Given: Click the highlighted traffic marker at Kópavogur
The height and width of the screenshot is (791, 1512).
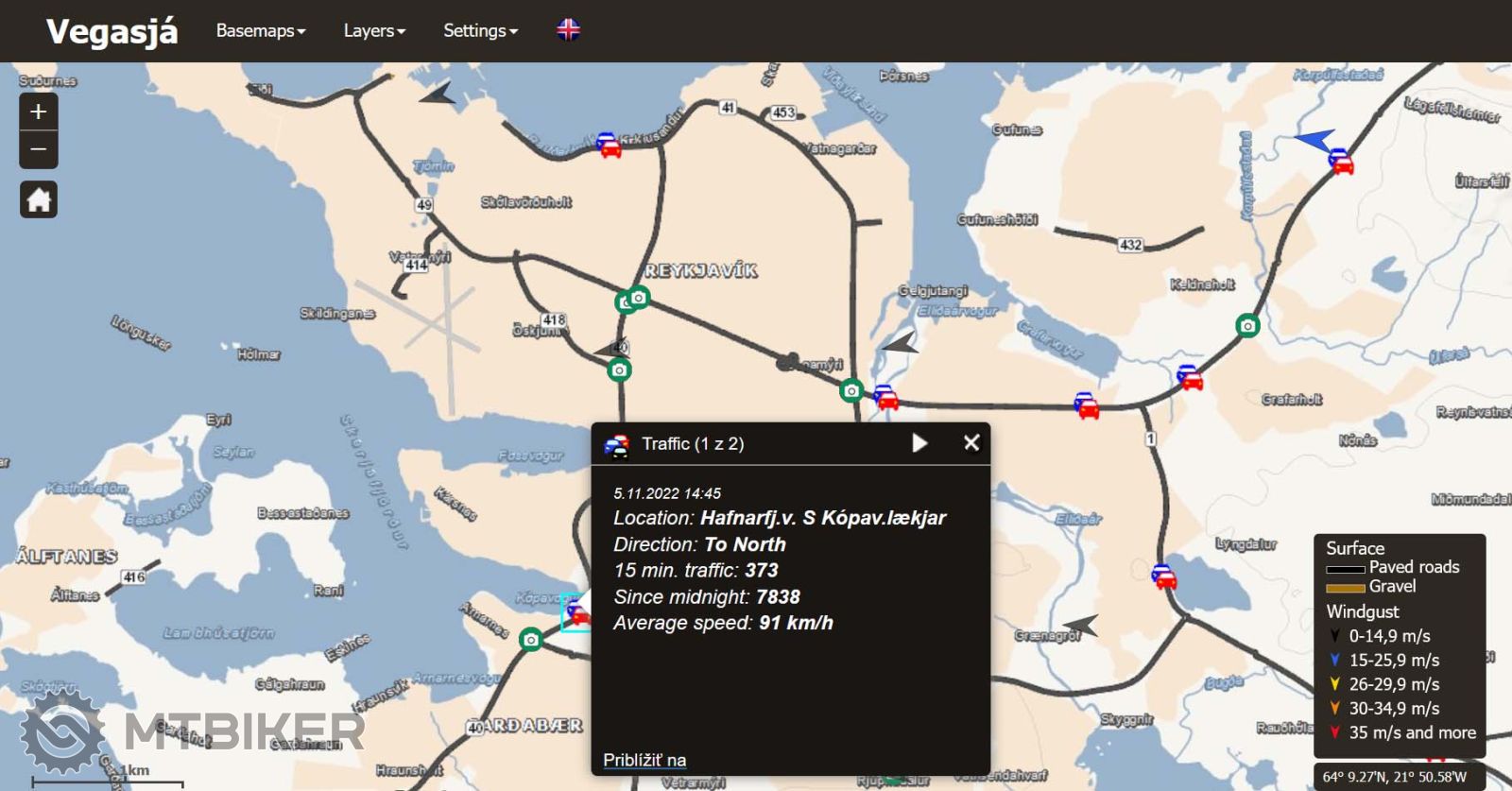Looking at the screenshot, I should point(575,612).
